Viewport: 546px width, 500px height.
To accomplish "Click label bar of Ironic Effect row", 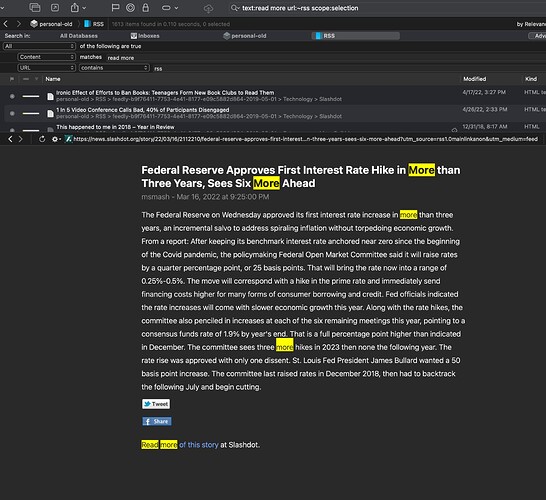I will 31,96.
